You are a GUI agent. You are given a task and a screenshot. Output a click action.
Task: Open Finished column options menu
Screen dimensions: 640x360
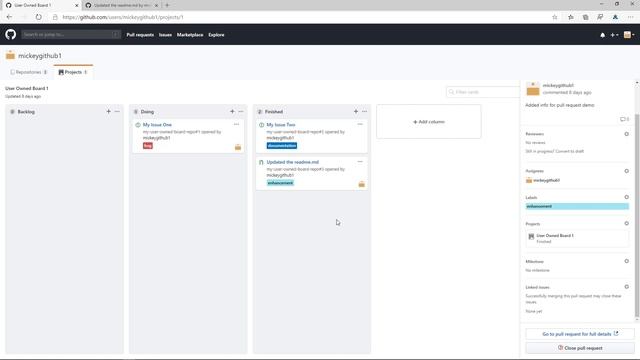tap(364, 111)
